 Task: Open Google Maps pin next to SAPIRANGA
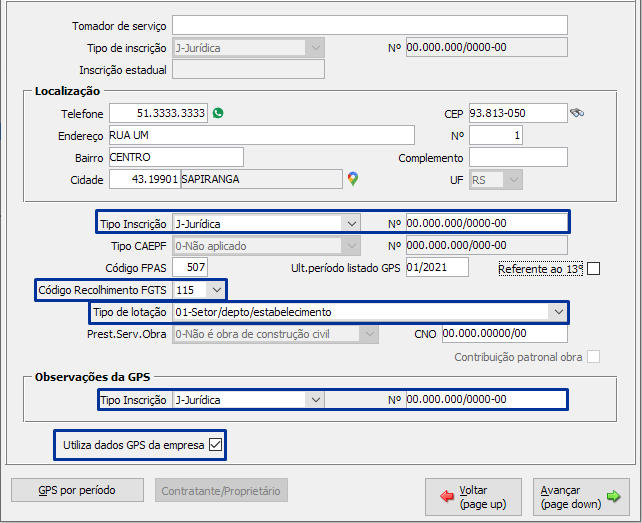point(353,179)
